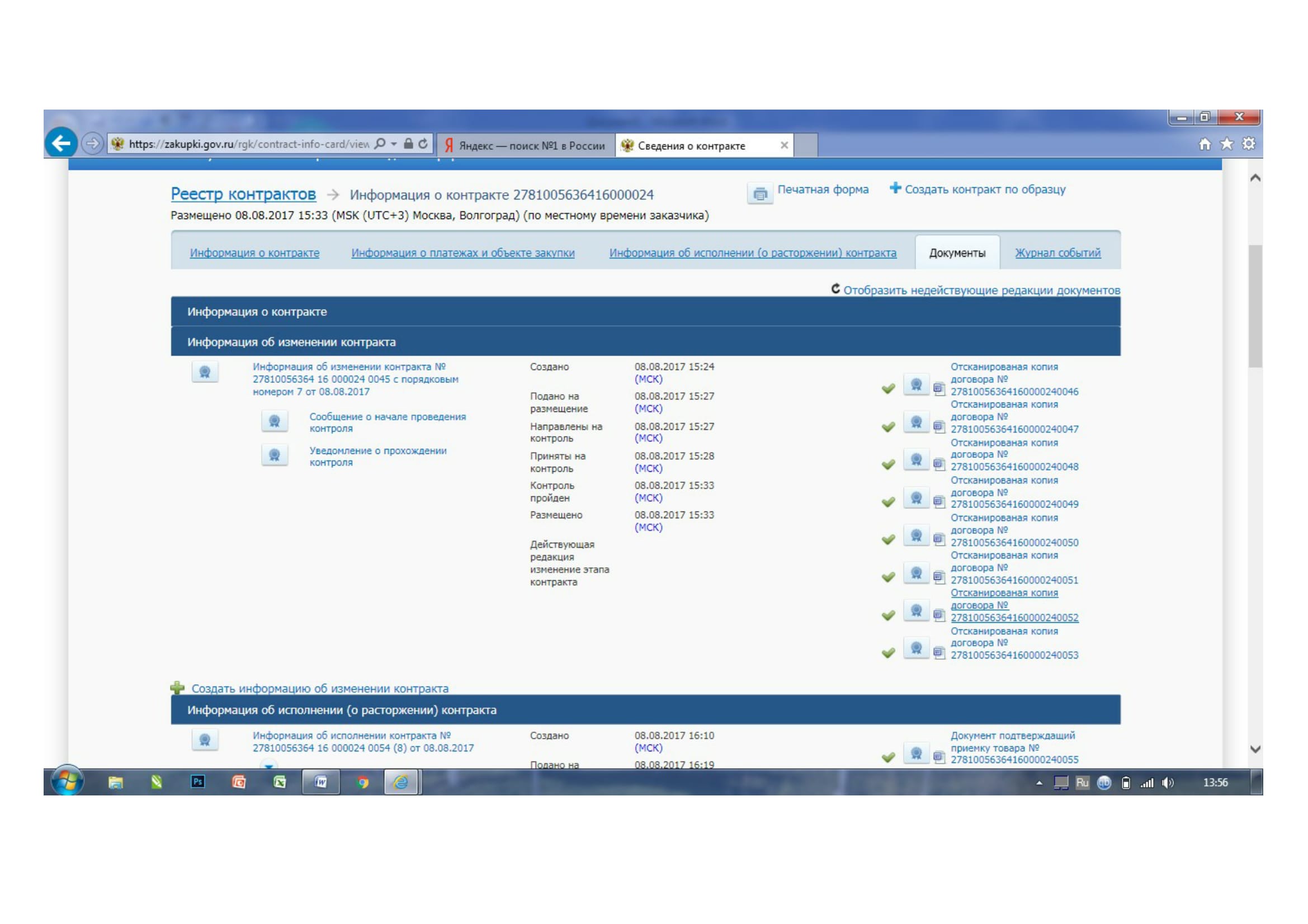
Task: Click the browser home icon
Action: [x=1205, y=144]
